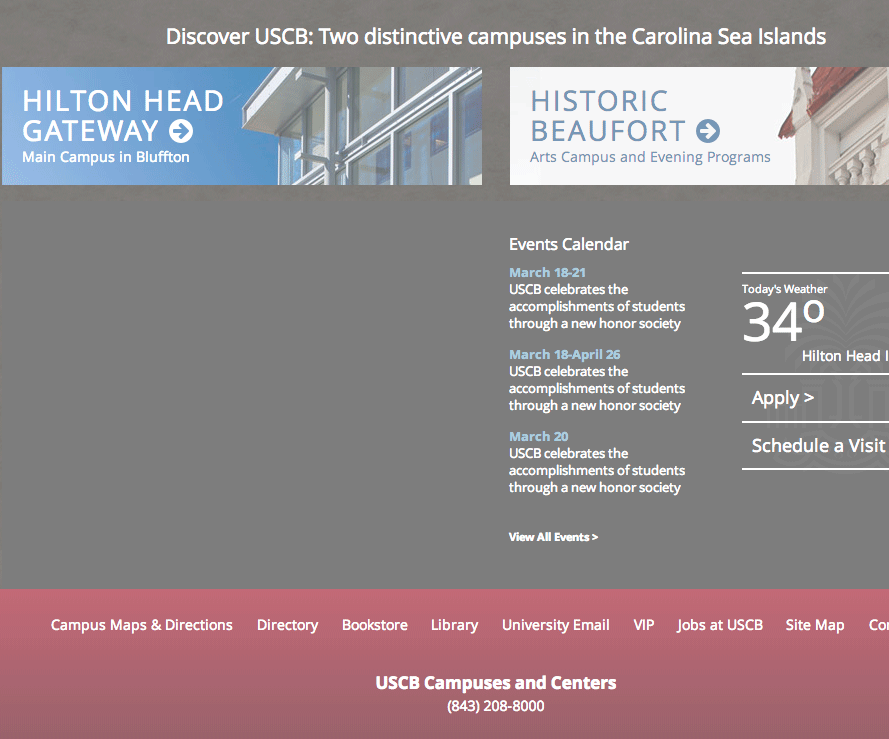Click the arrow icon beside Historic Beaufort
Image resolution: width=889 pixels, height=739 pixels.
[708, 131]
